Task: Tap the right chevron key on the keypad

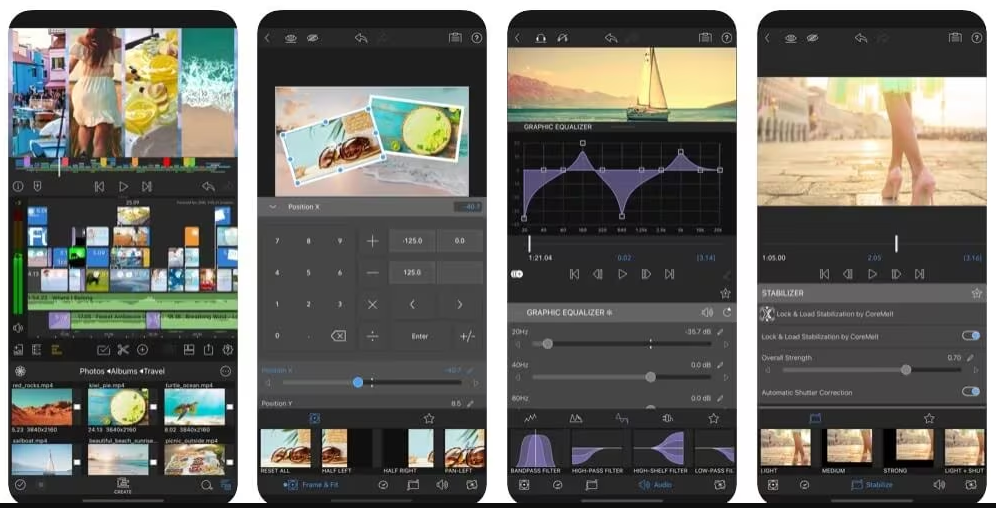Action: coord(460,305)
